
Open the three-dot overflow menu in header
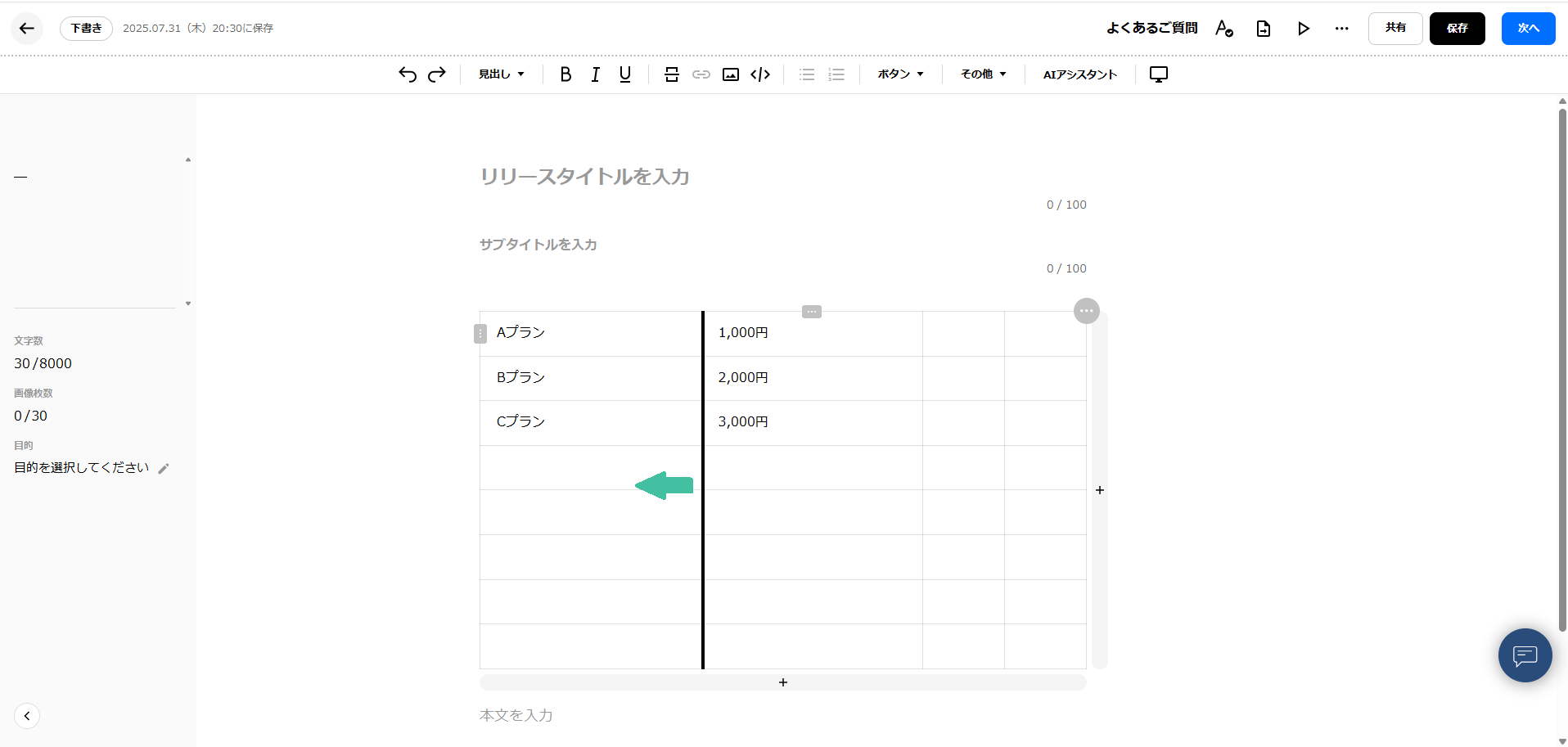pos(1342,28)
